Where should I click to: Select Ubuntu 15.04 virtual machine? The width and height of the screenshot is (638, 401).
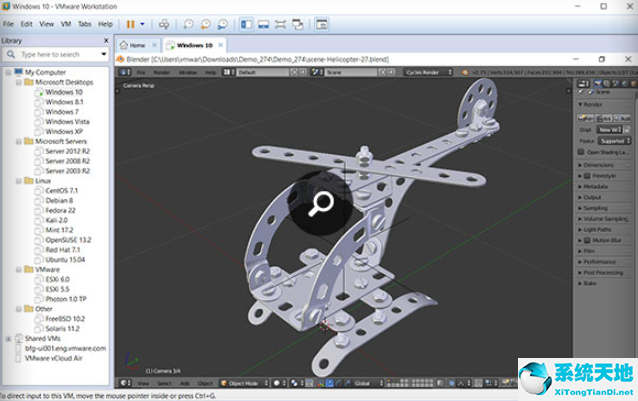click(65, 260)
